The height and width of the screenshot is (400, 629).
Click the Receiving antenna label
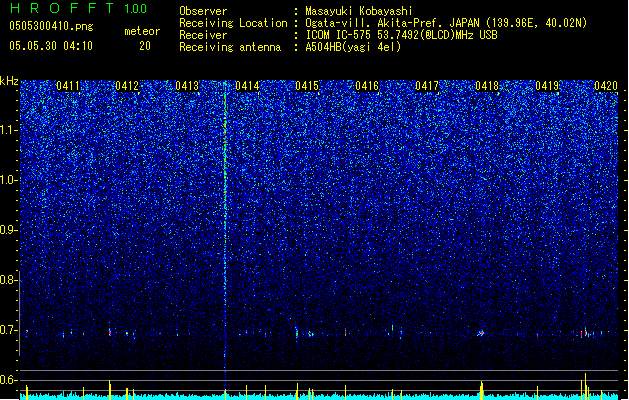point(230,47)
